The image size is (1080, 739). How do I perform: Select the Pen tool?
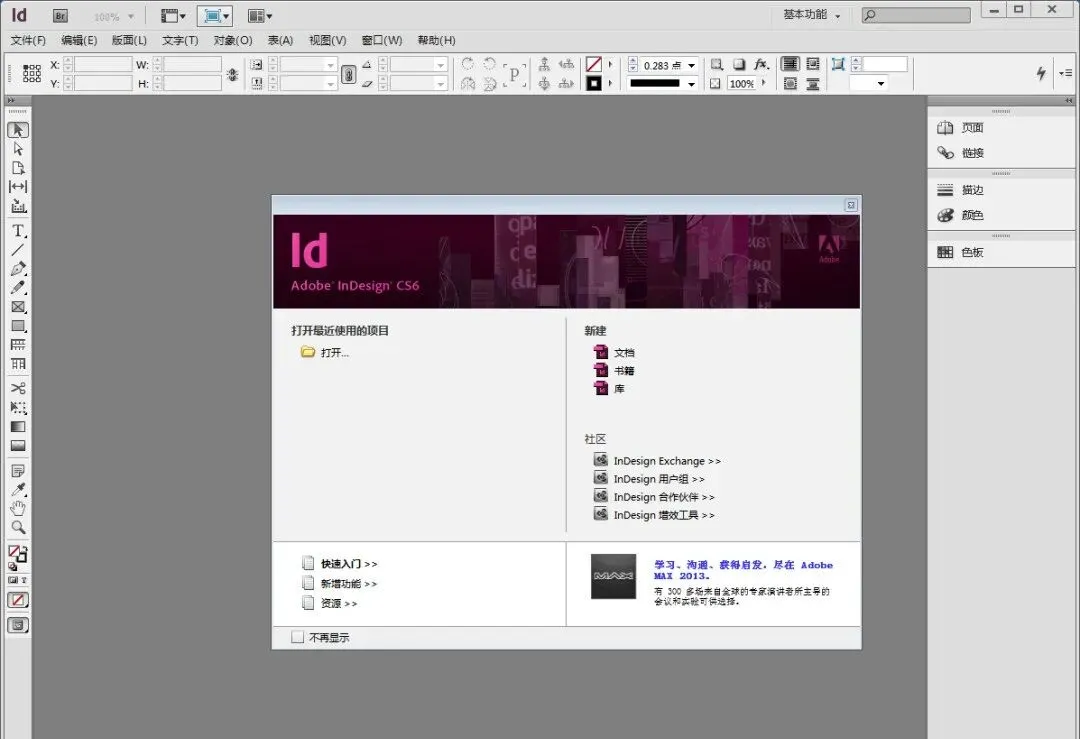(x=18, y=269)
